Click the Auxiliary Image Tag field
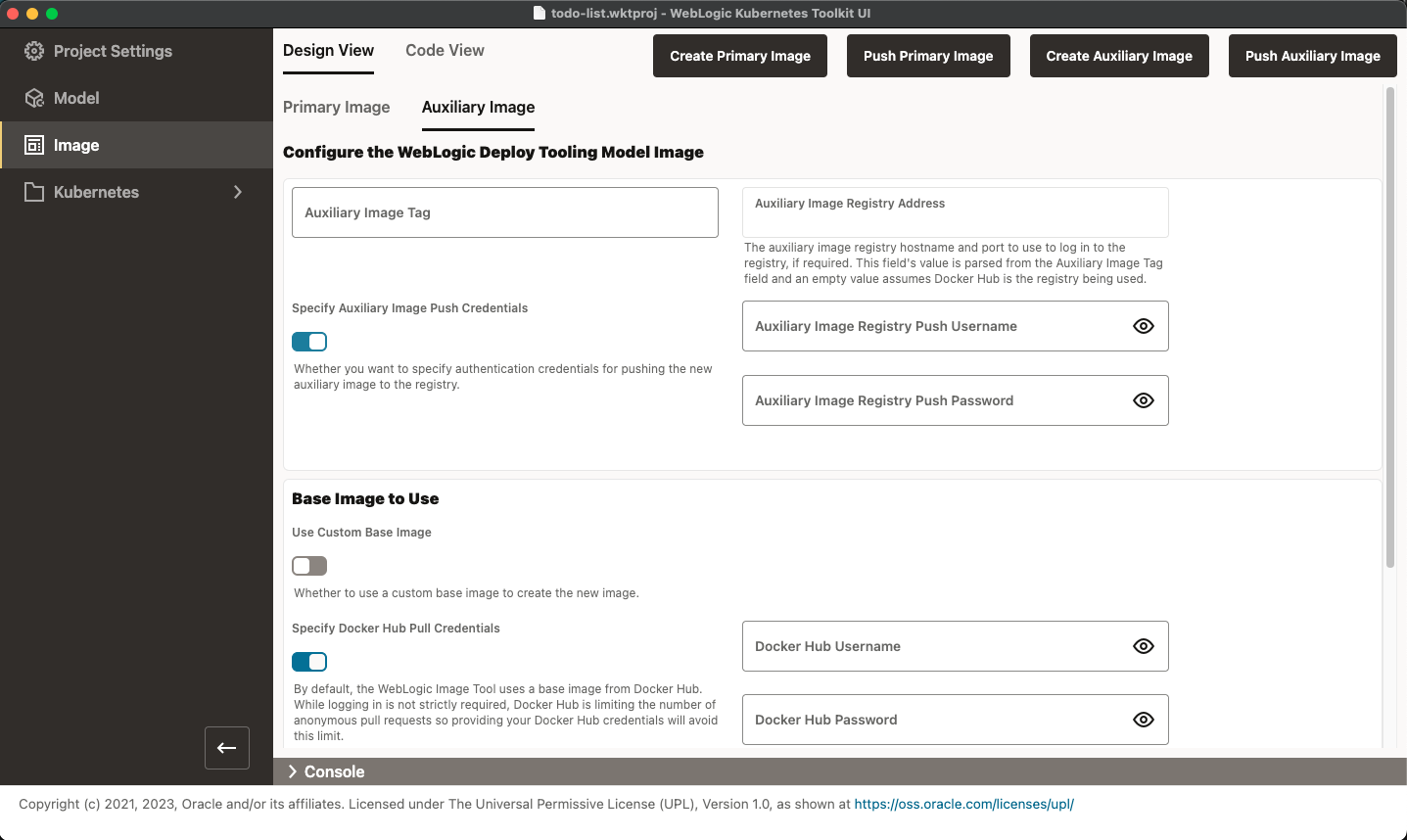Viewport: 1407px width, 840px height. [505, 212]
